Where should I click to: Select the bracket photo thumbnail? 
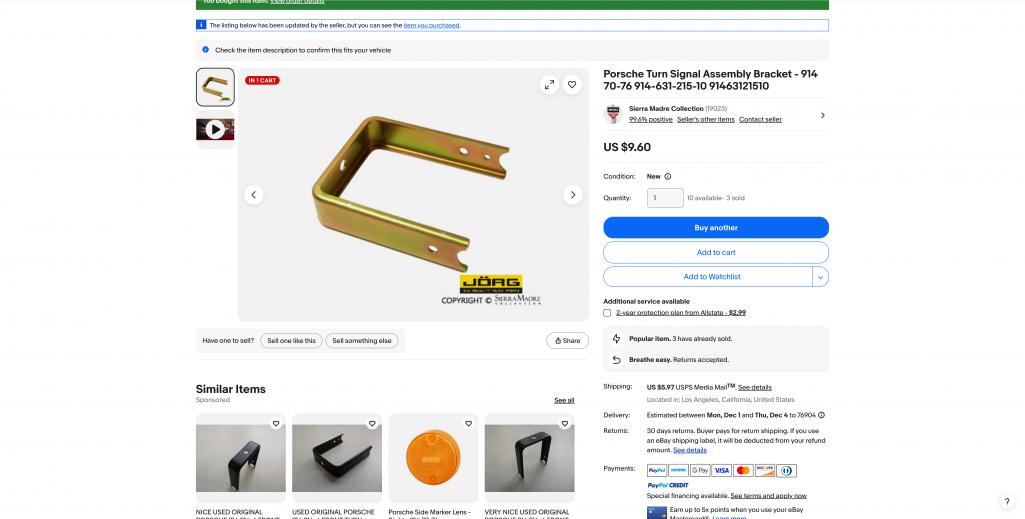coord(215,87)
